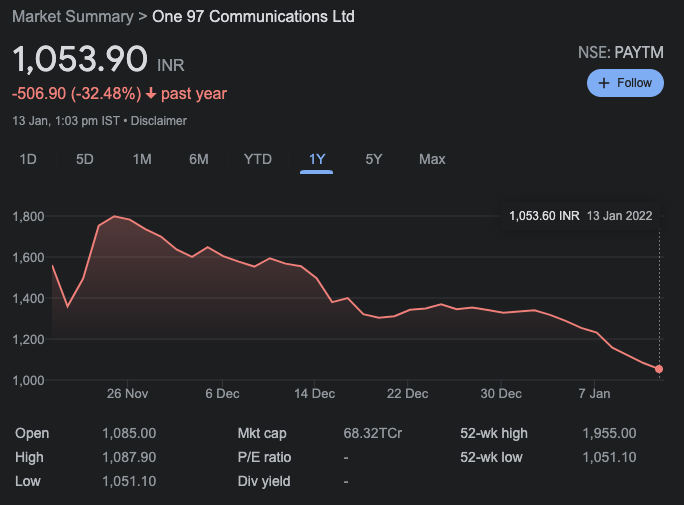Show the 5Y chart range

(374, 159)
